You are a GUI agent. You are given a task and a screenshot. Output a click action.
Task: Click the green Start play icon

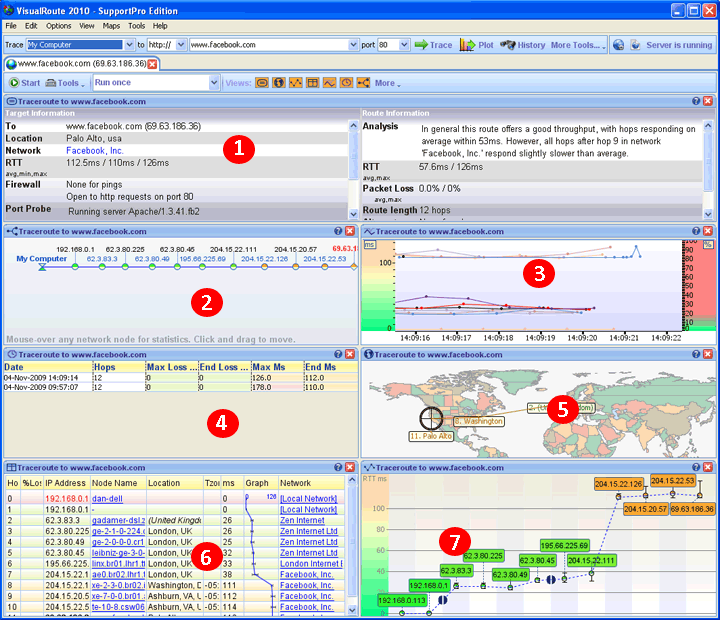[x=14, y=83]
